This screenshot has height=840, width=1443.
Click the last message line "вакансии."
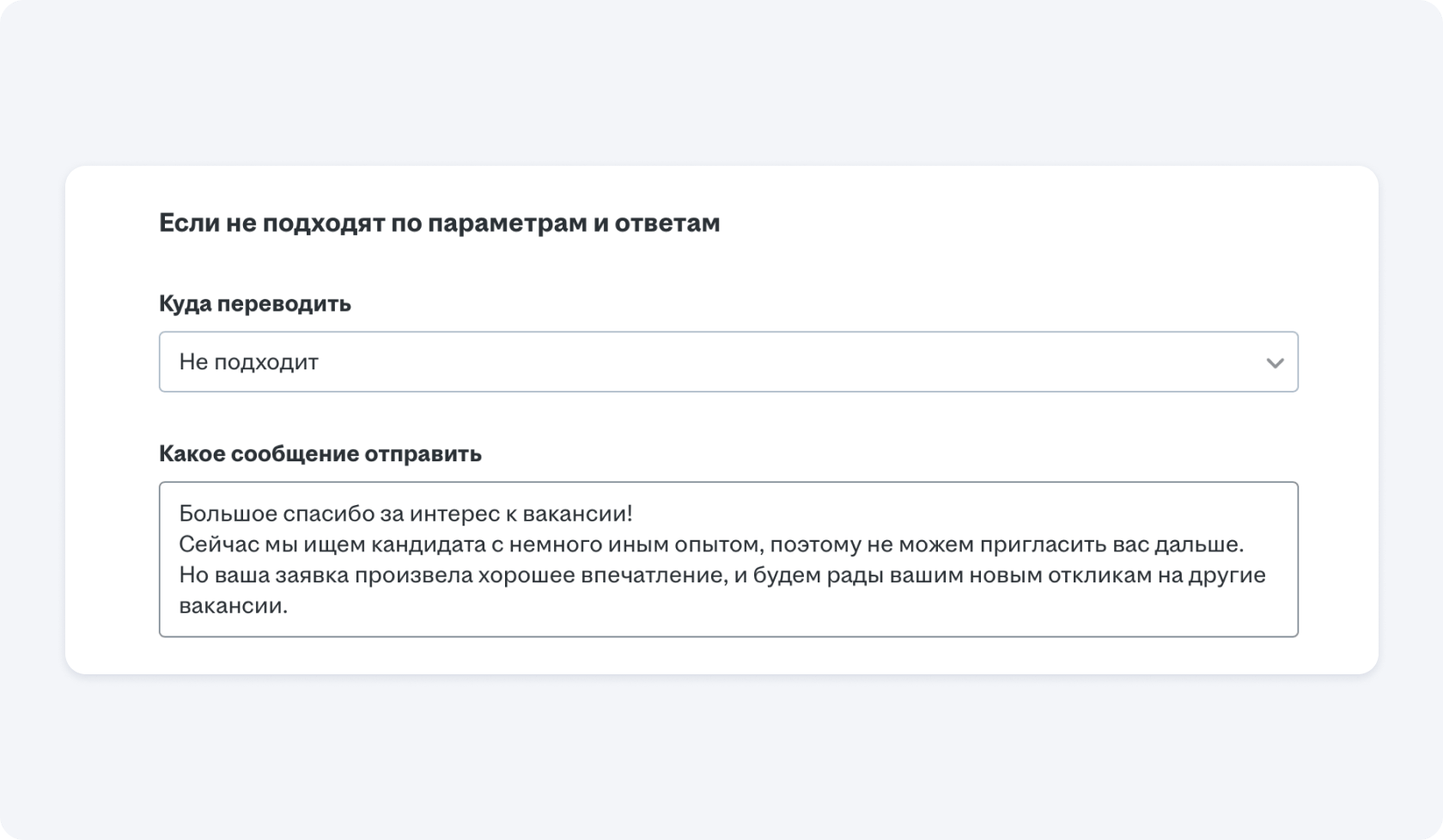(233, 606)
